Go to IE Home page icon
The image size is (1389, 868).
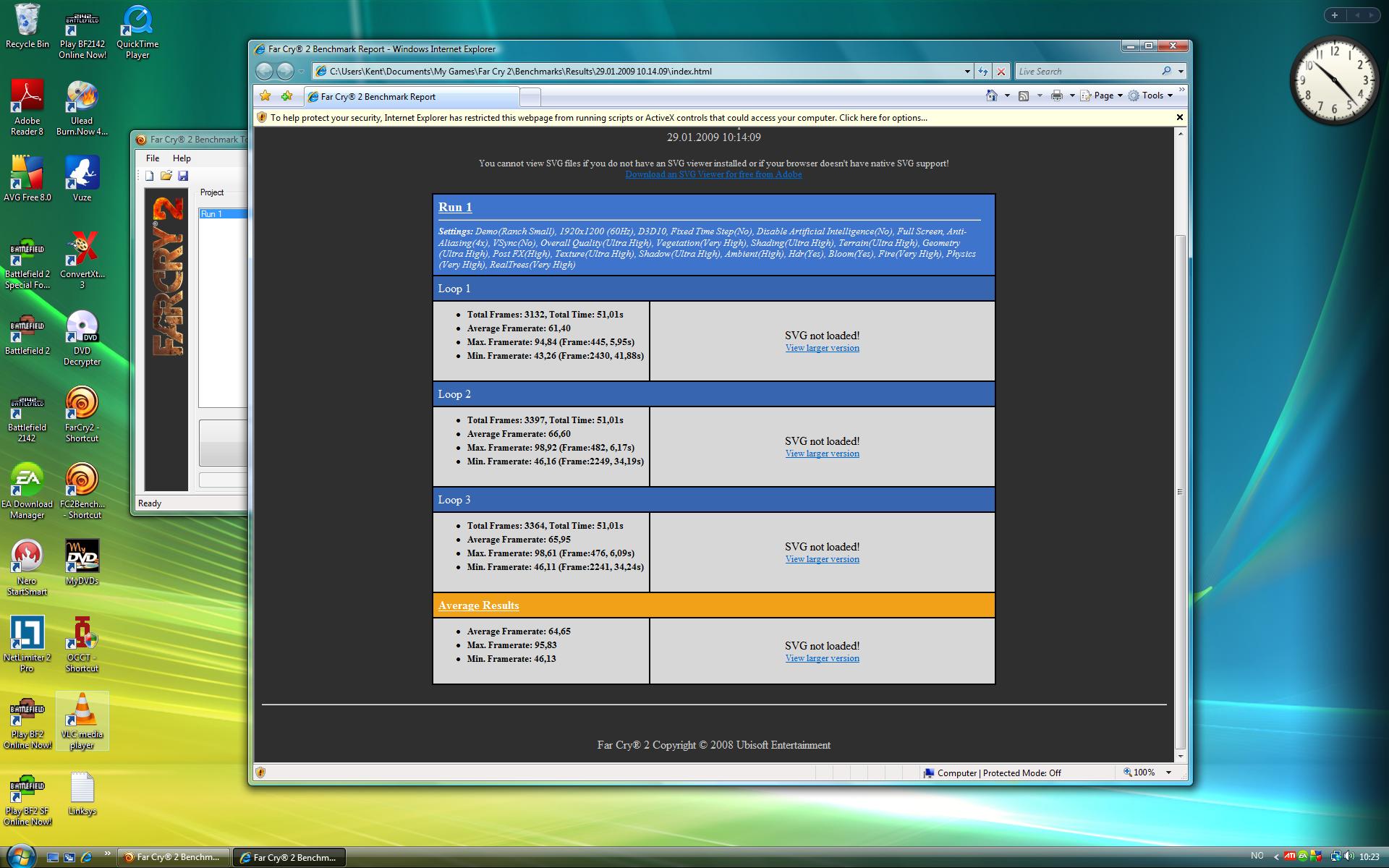click(992, 95)
